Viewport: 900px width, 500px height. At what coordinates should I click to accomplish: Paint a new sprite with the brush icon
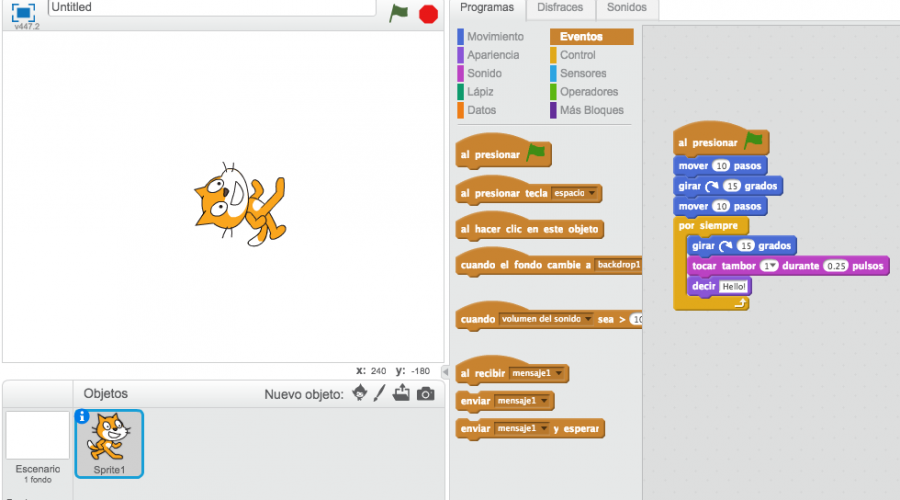click(x=380, y=393)
